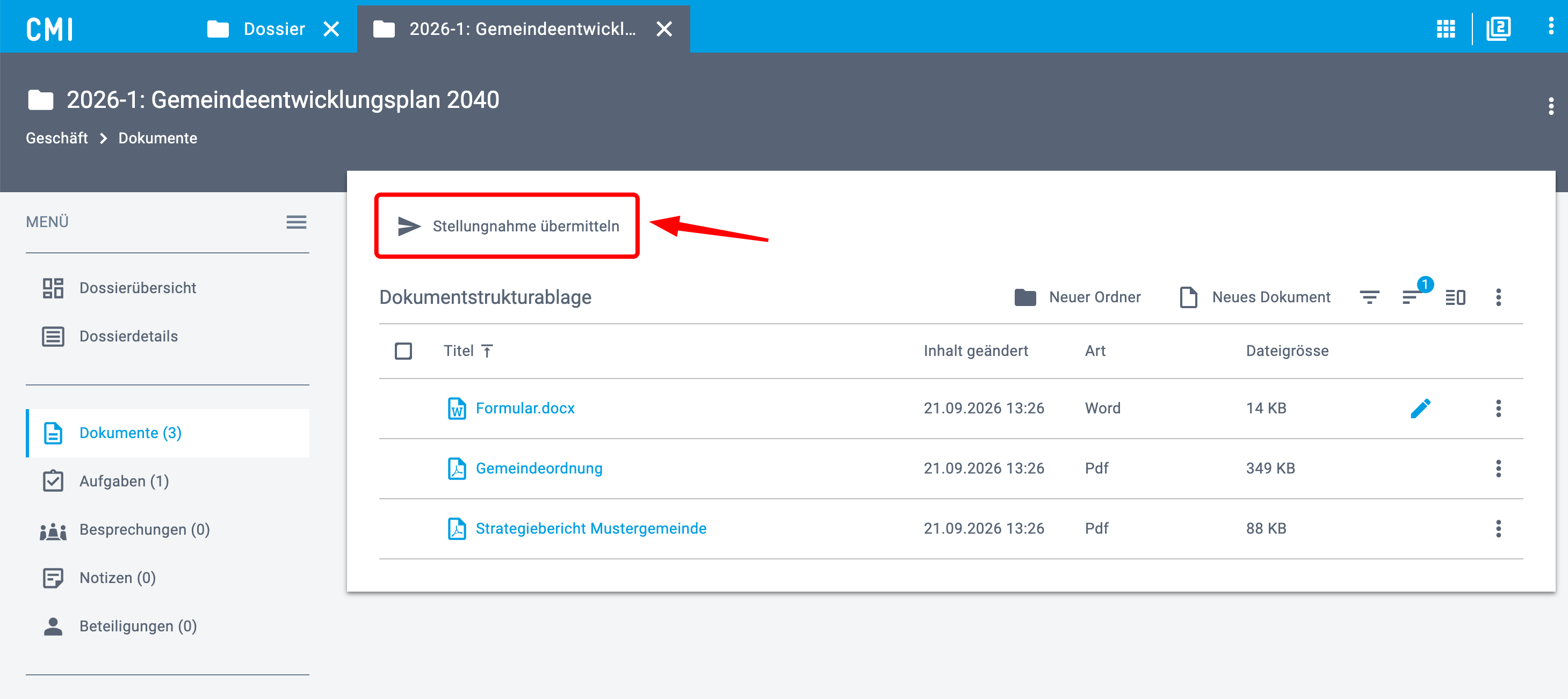Click the Word file icon of Formular.docx

click(x=457, y=408)
